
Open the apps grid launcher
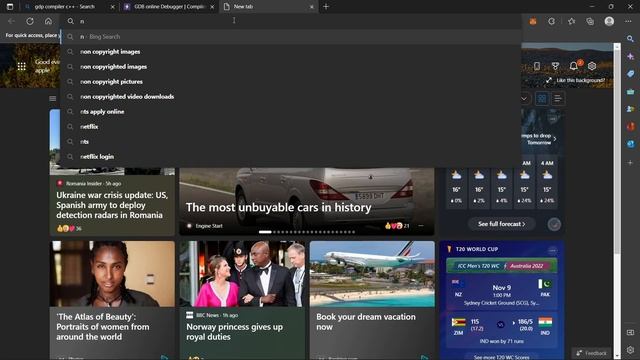pos(22,66)
